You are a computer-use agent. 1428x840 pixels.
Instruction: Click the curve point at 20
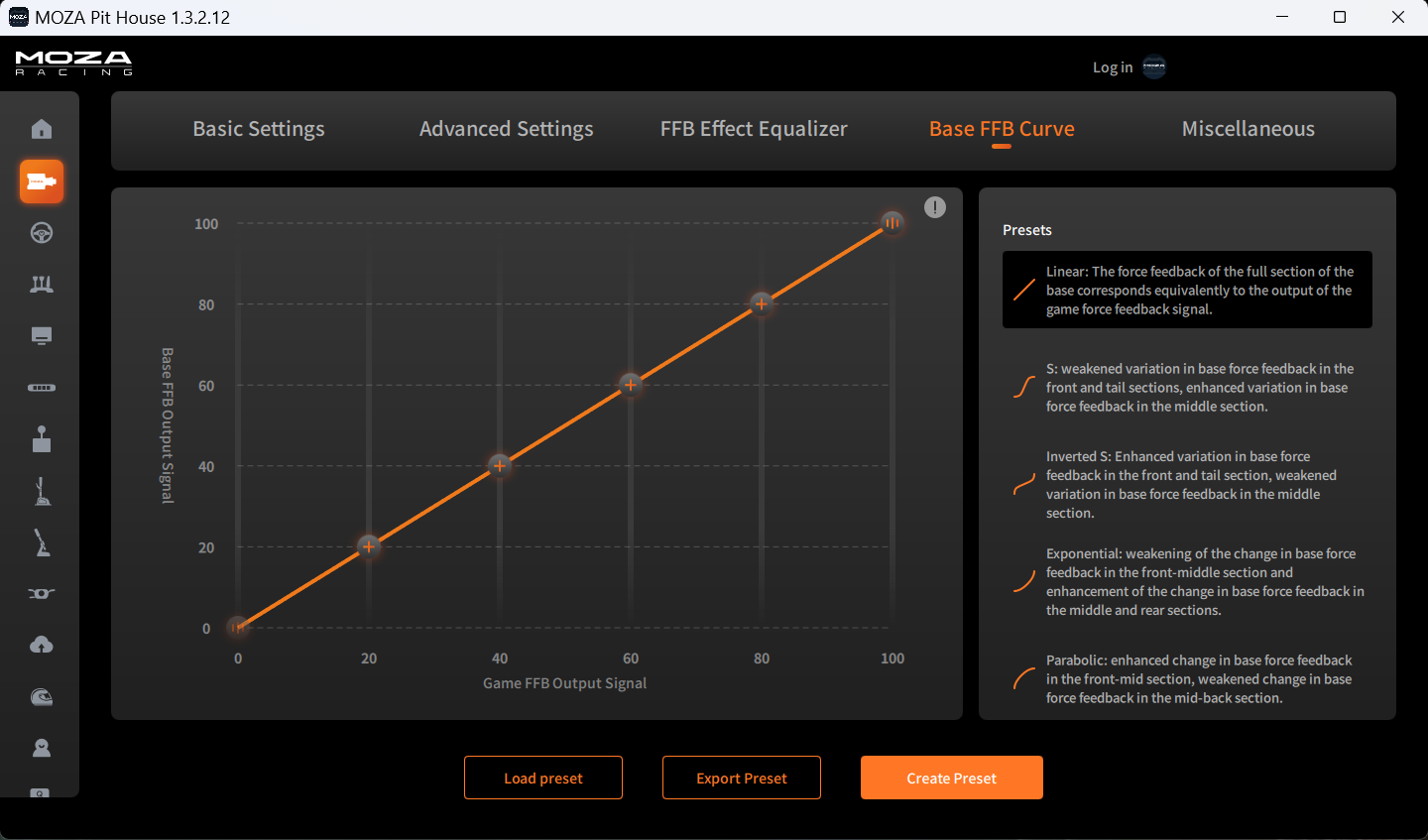(369, 546)
